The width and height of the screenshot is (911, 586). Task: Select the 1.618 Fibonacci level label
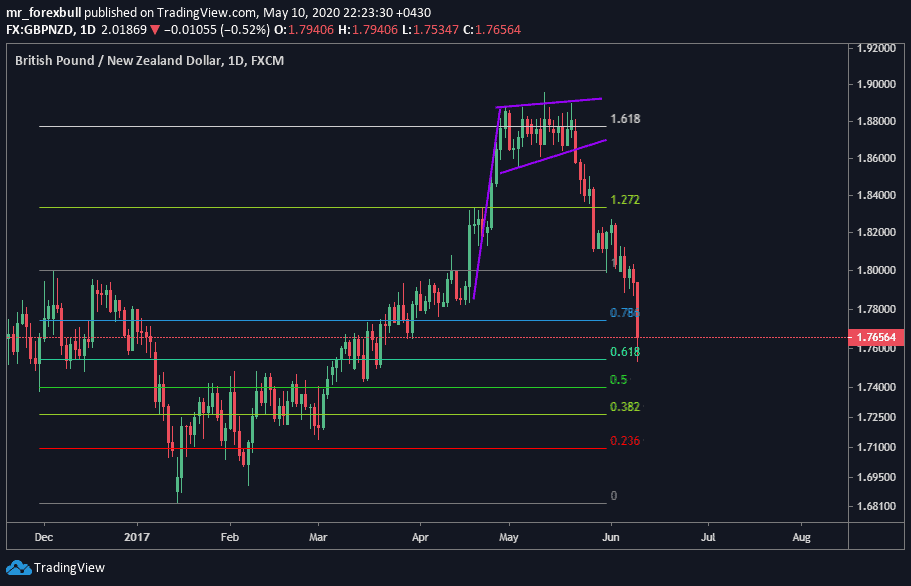pyautogui.click(x=625, y=119)
